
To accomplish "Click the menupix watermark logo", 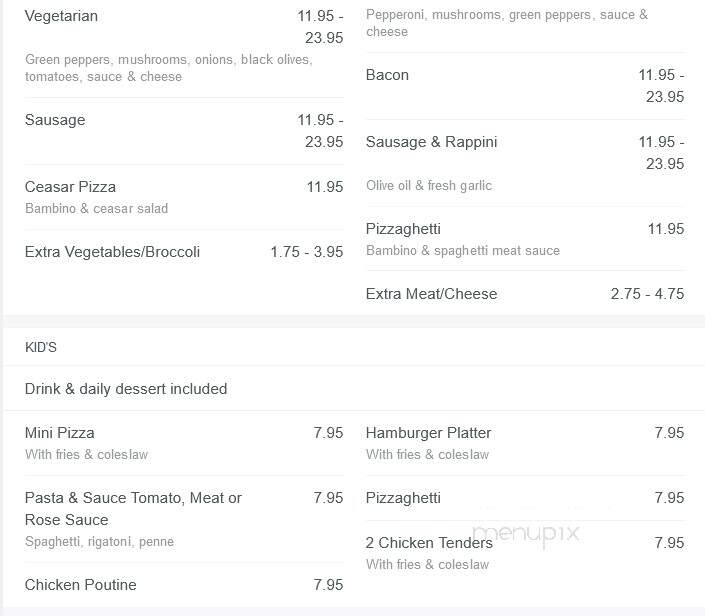I will coord(526,535).
